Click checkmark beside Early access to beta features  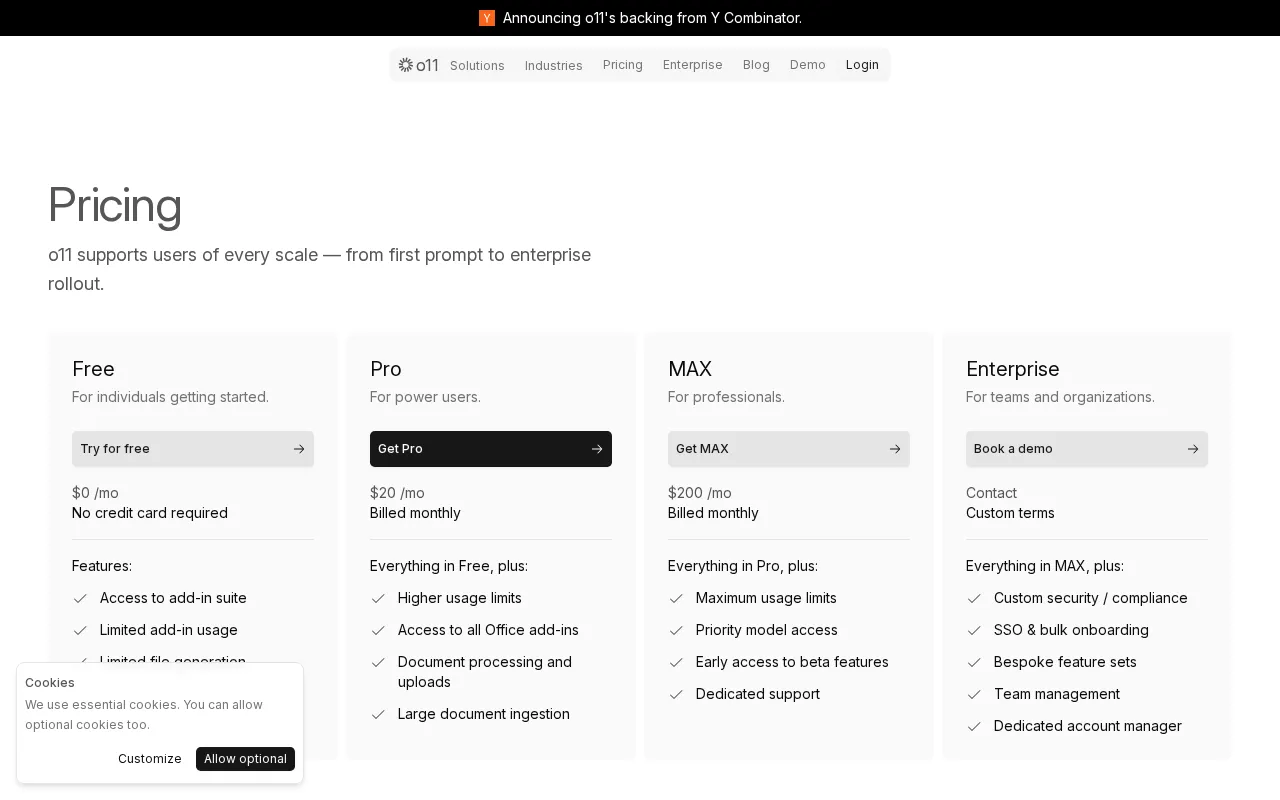[676, 663]
